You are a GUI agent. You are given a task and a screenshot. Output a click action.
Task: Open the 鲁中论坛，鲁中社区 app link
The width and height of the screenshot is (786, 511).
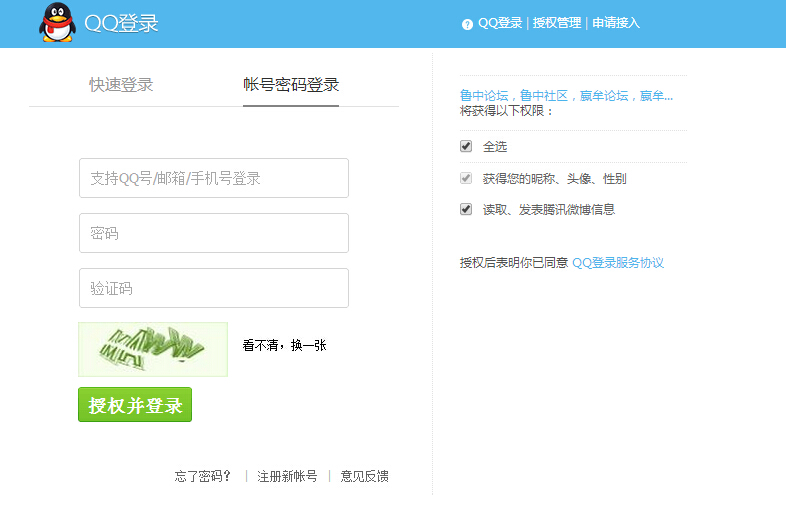[566, 95]
